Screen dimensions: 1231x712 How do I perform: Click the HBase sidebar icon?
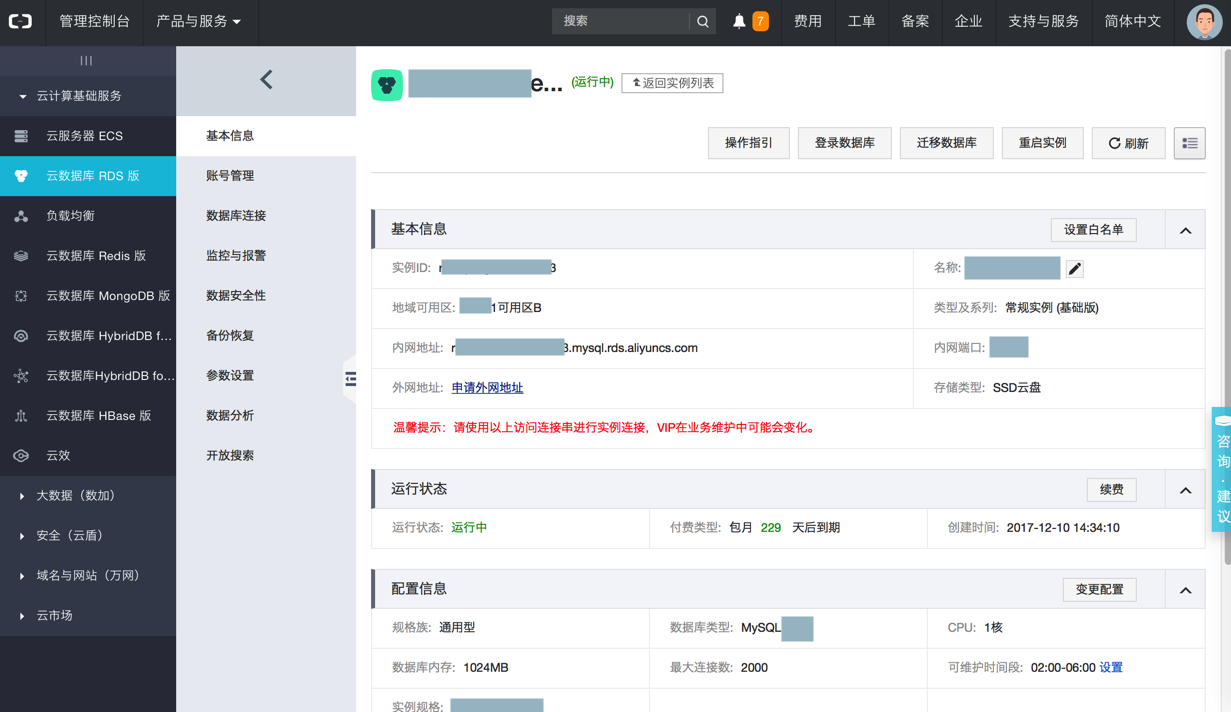21,416
